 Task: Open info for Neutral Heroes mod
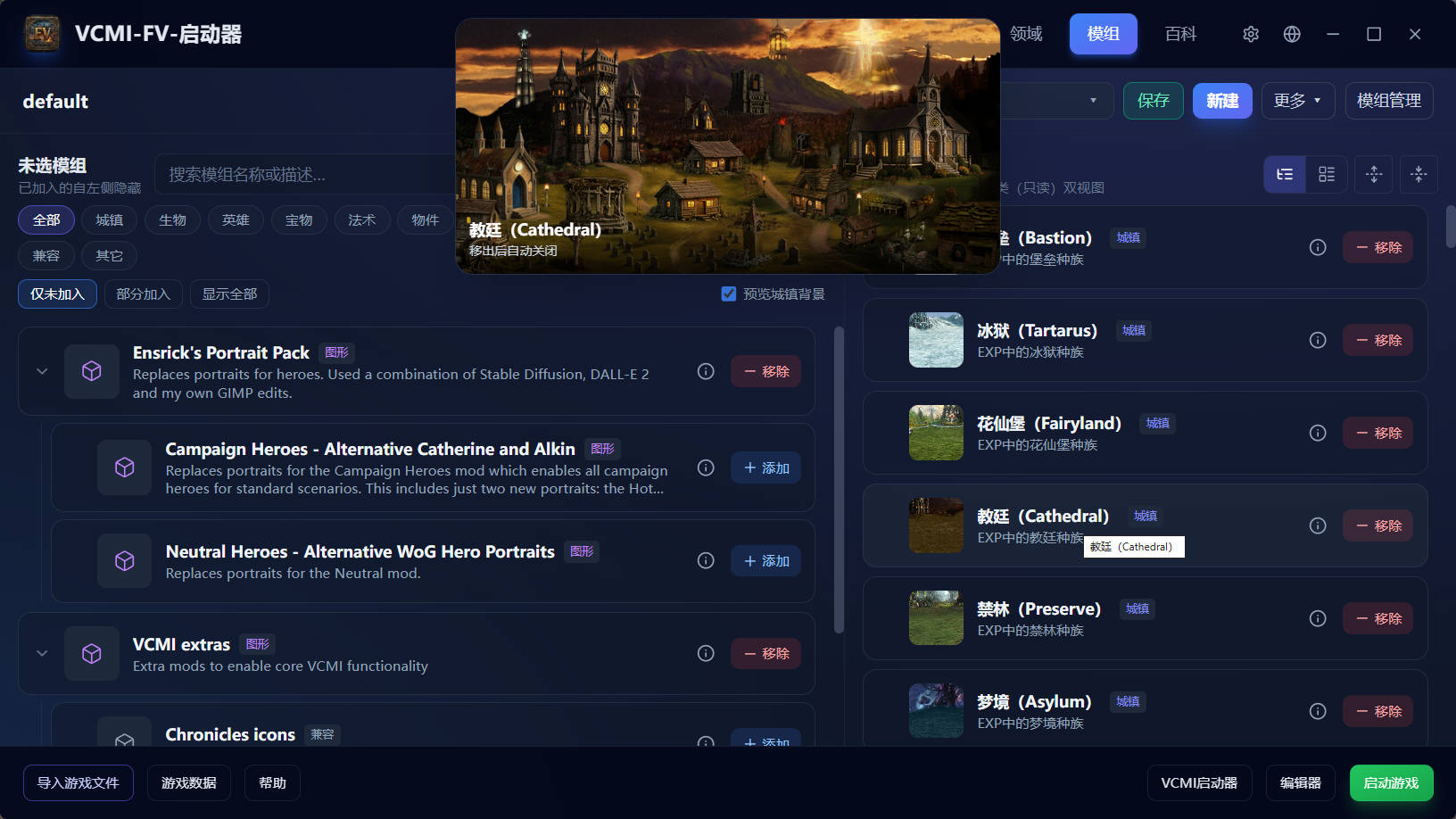[x=706, y=560]
